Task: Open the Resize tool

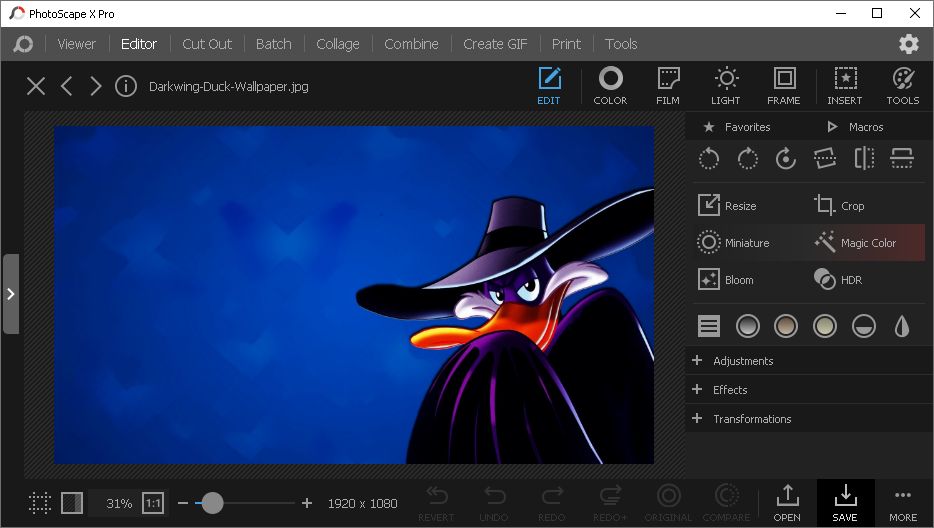Action: [x=727, y=206]
